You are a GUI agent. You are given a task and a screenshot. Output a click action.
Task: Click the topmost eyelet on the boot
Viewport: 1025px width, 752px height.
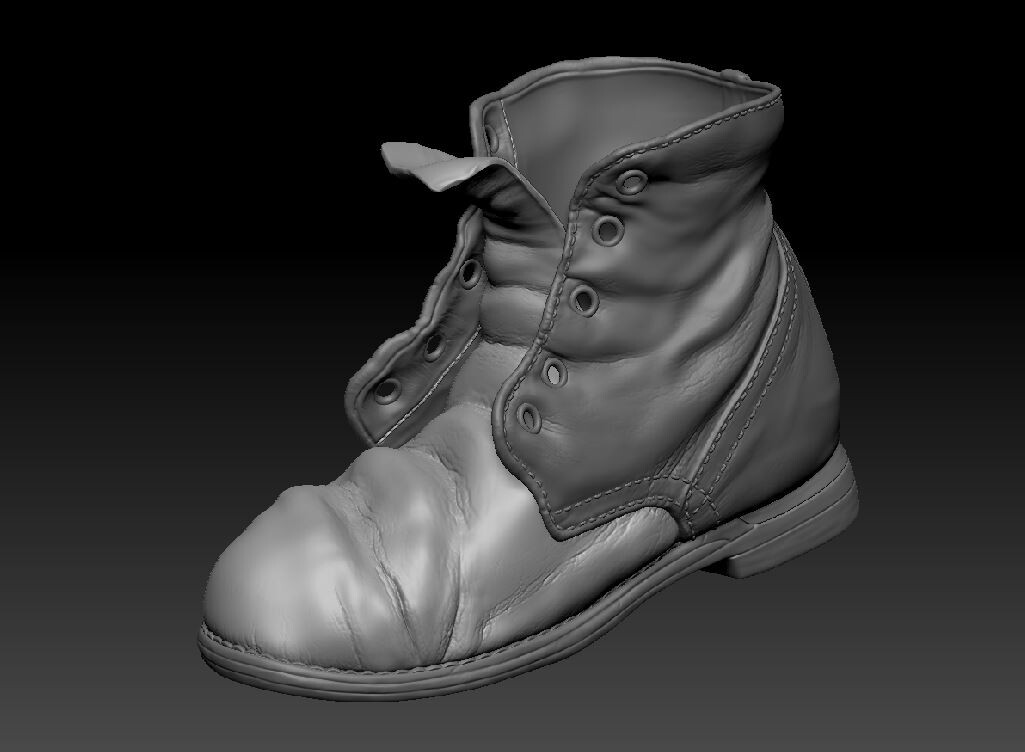click(630, 185)
